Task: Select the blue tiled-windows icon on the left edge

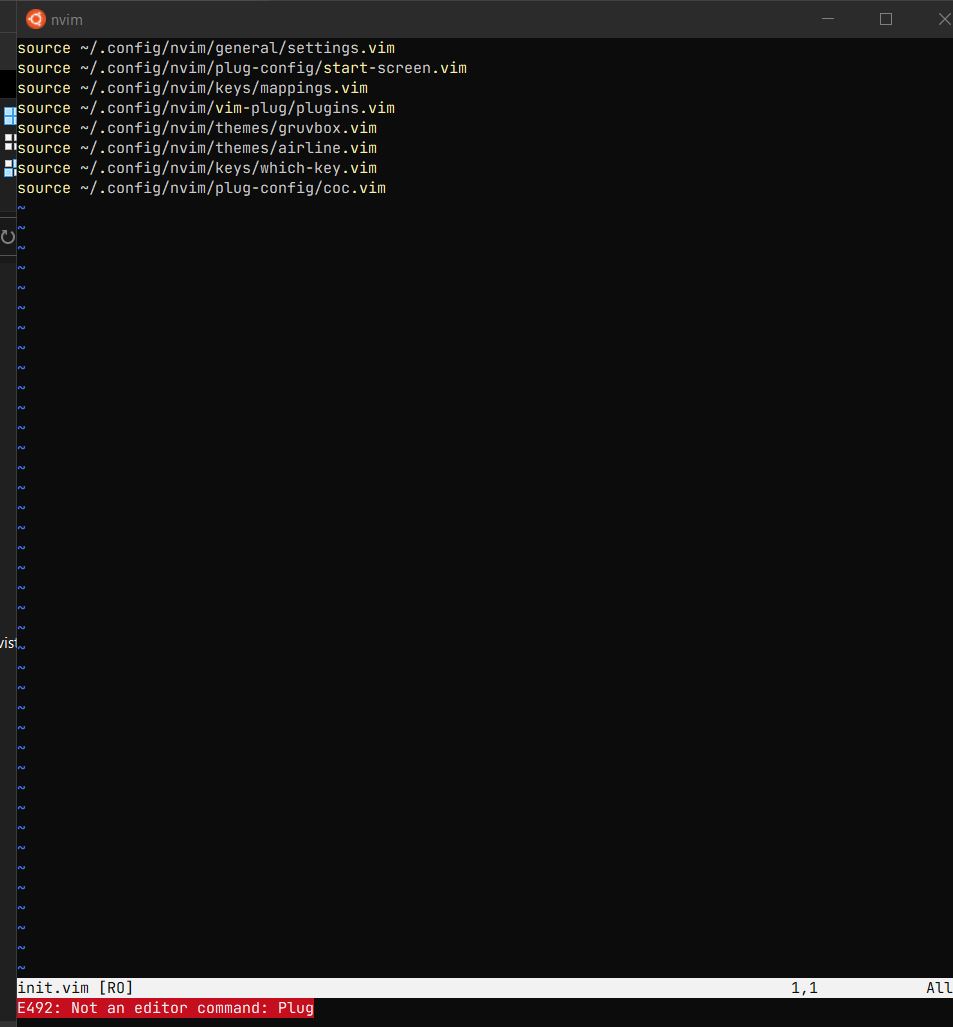Action: tap(9, 116)
